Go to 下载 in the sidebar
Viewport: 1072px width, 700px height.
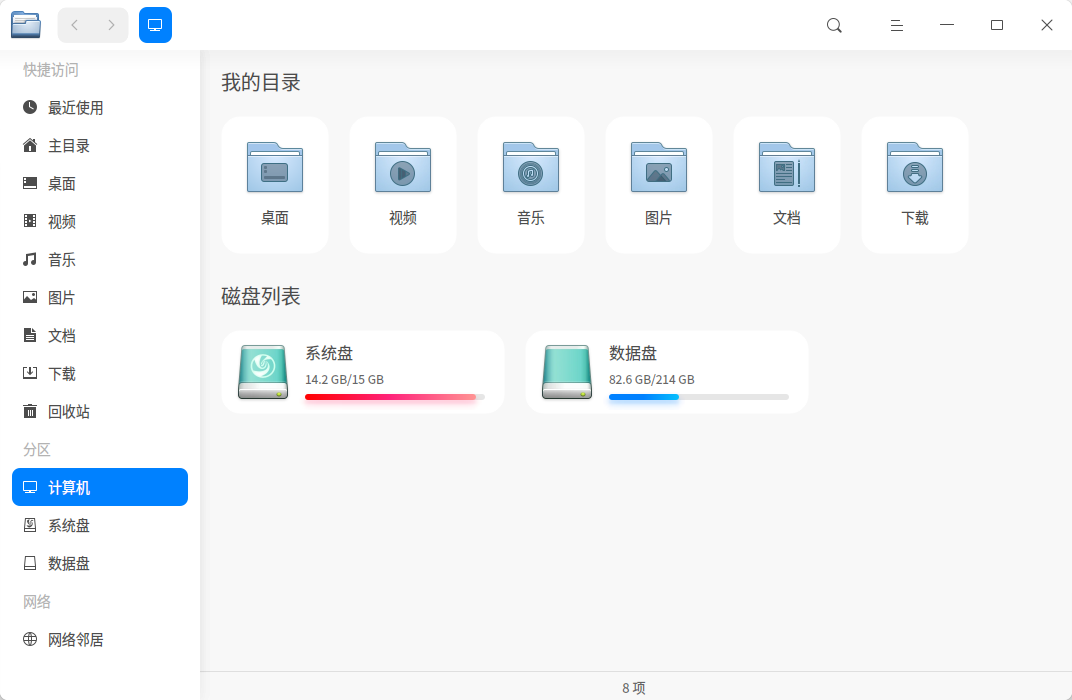coord(100,373)
